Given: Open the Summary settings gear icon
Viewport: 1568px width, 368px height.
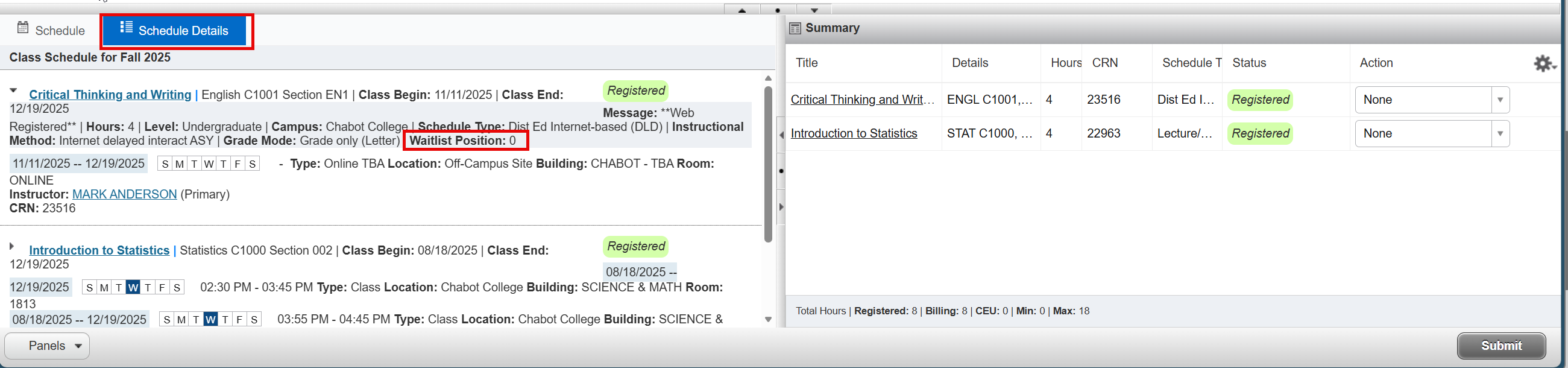Looking at the screenshot, I should click(x=1544, y=63).
